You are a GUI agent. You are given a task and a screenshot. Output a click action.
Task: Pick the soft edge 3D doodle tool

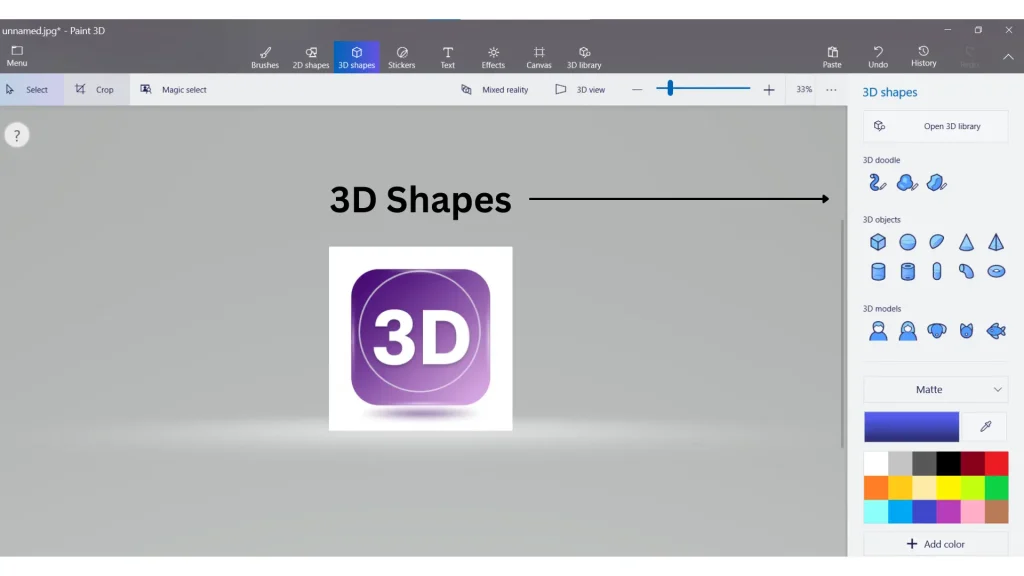(908, 182)
